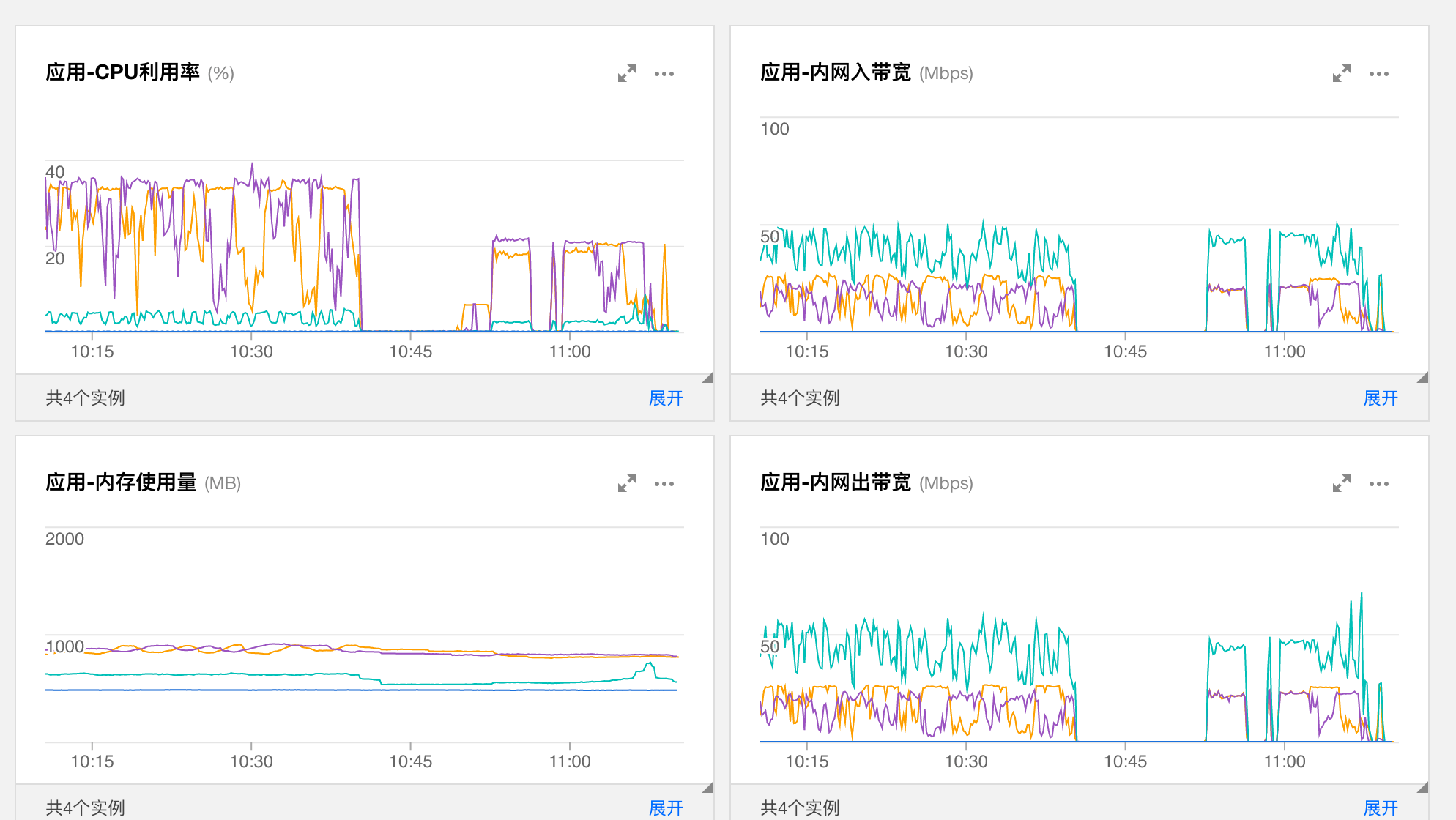Image resolution: width=1456 pixels, height=820 pixels.
Task: Expand instance list under 内网入带宽 chart
Action: (x=1380, y=398)
